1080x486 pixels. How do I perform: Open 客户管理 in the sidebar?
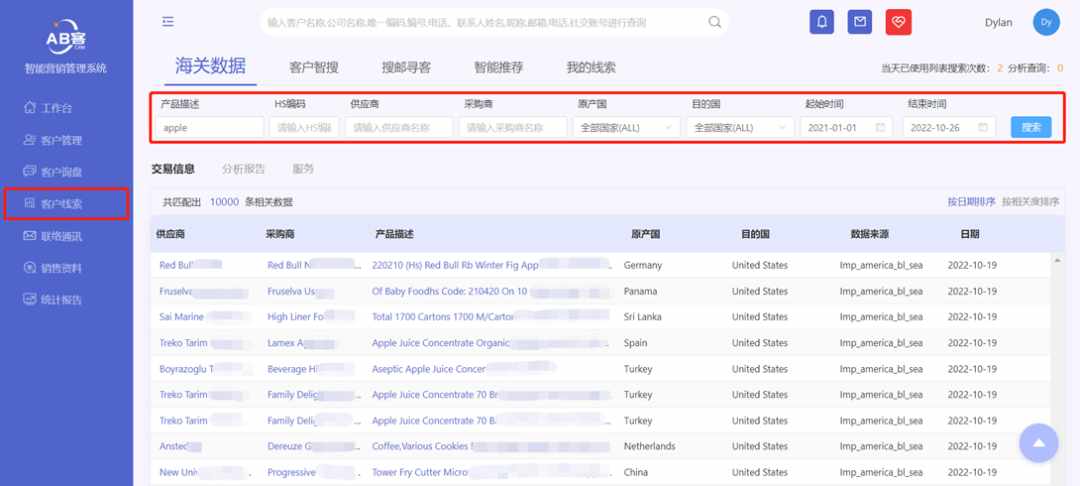coord(61,140)
